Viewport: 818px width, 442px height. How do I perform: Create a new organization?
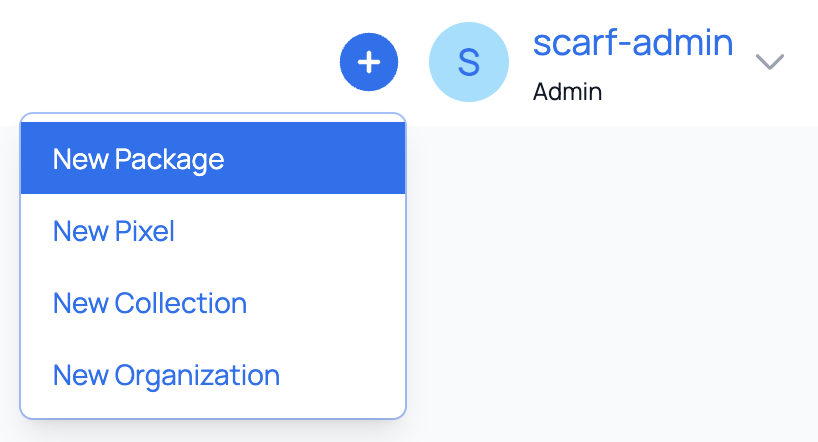point(166,375)
